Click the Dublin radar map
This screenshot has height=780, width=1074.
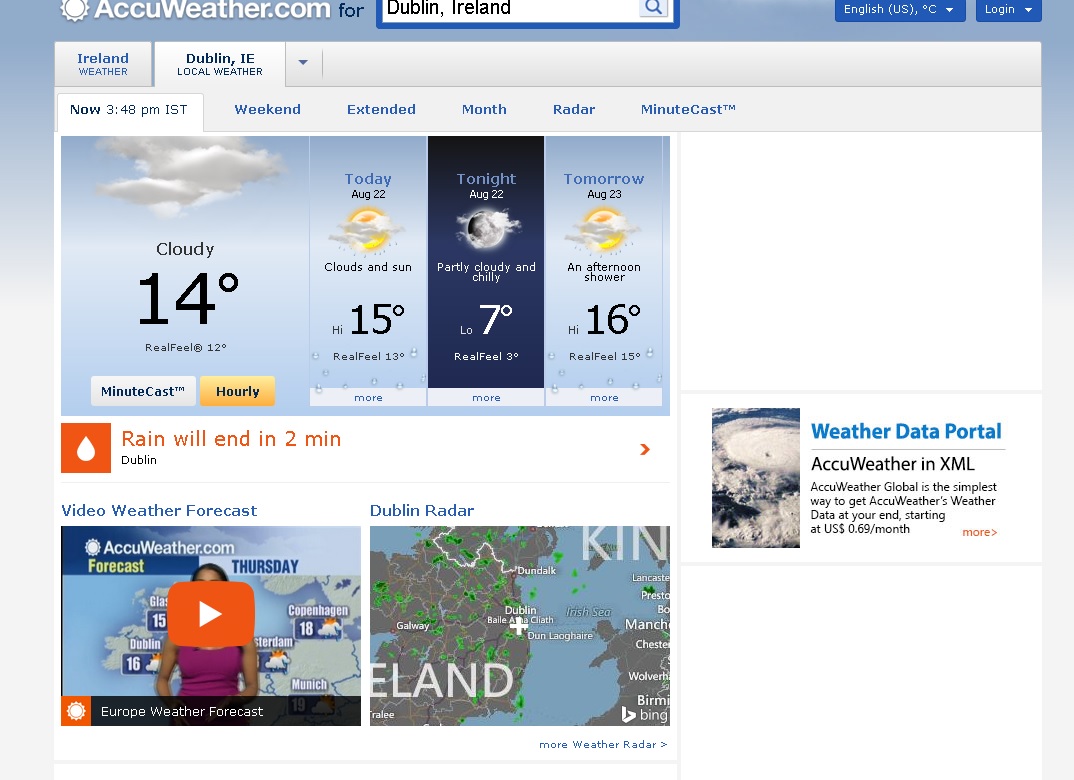pyautogui.click(x=520, y=626)
